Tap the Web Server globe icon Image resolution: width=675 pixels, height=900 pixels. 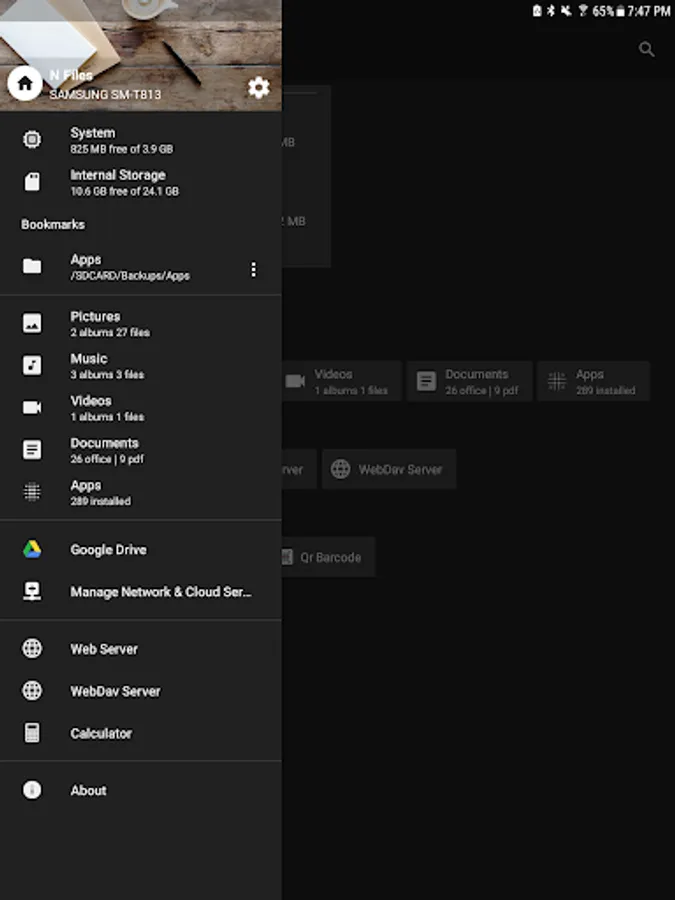click(x=32, y=649)
